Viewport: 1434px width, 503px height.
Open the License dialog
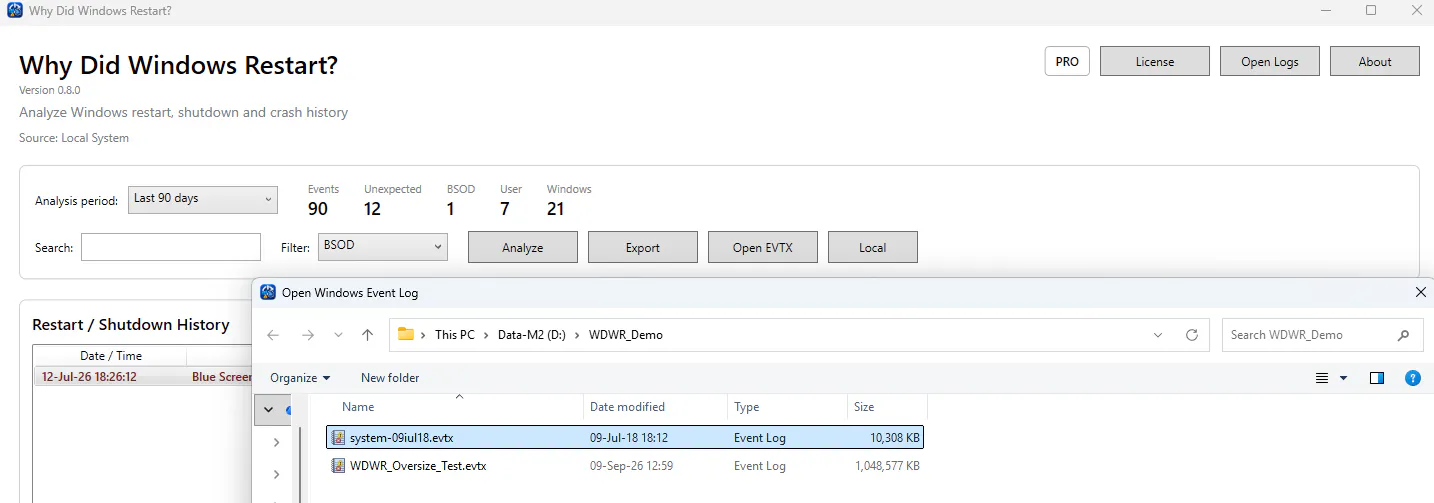[1155, 61]
